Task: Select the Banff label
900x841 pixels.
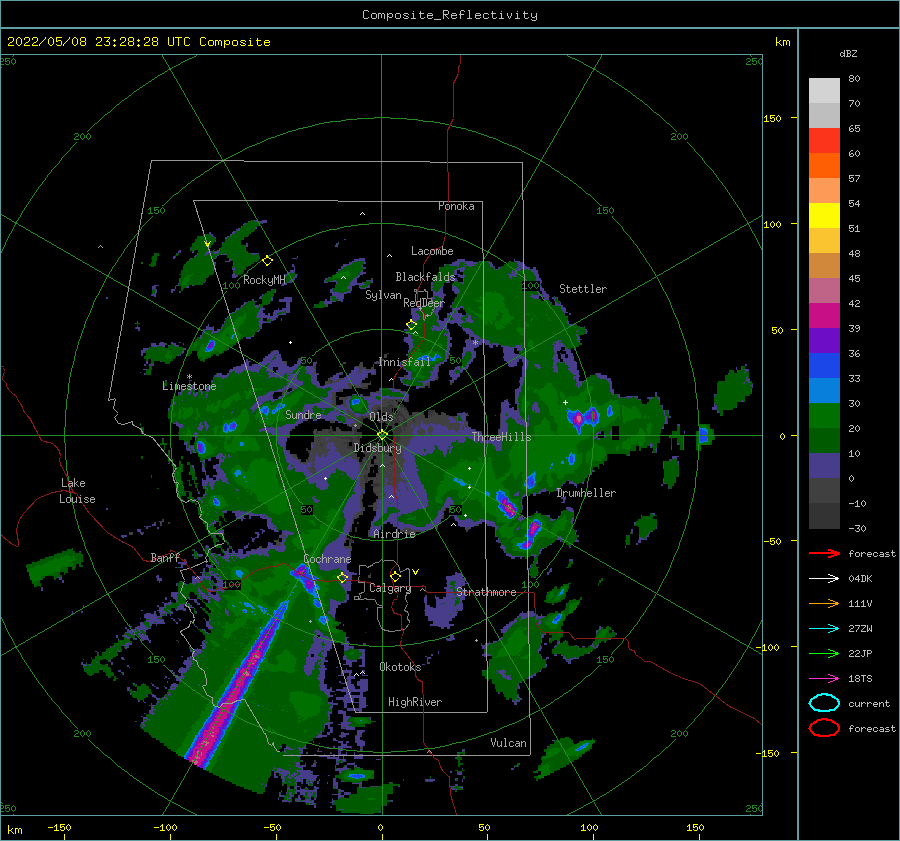Action: click(165, 558)
